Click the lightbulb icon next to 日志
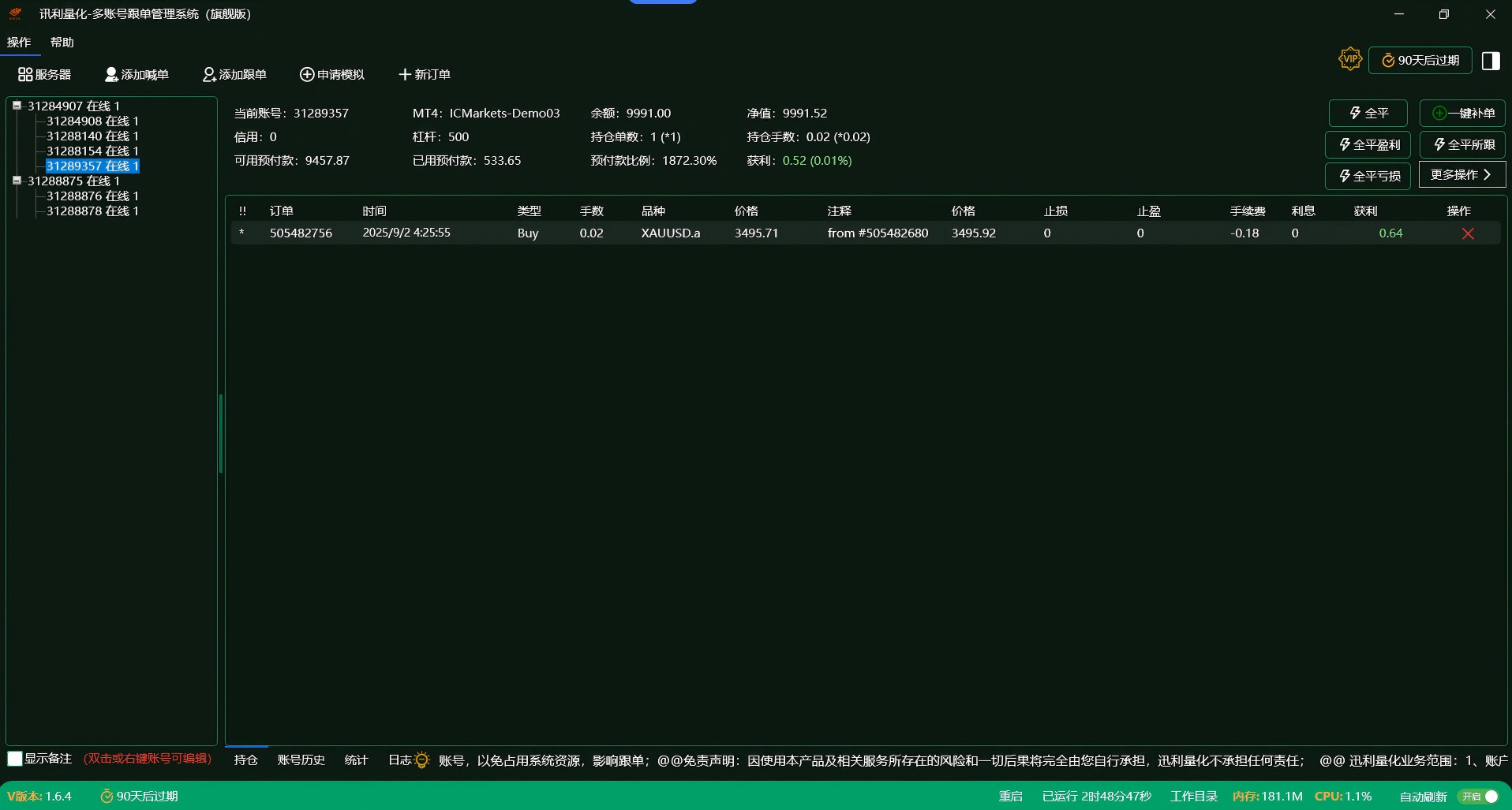 coord(421,760)
